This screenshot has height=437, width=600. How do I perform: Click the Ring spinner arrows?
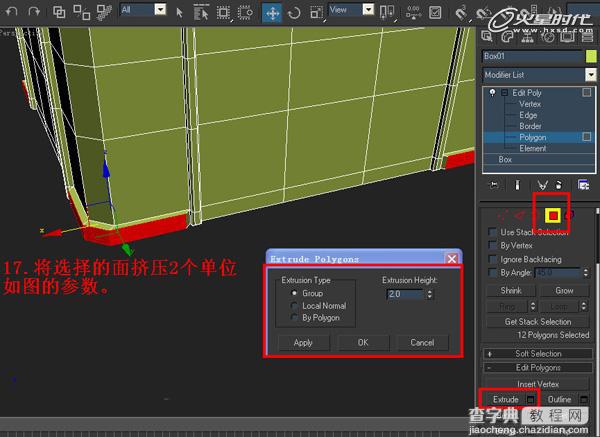(x=532, y=306)
